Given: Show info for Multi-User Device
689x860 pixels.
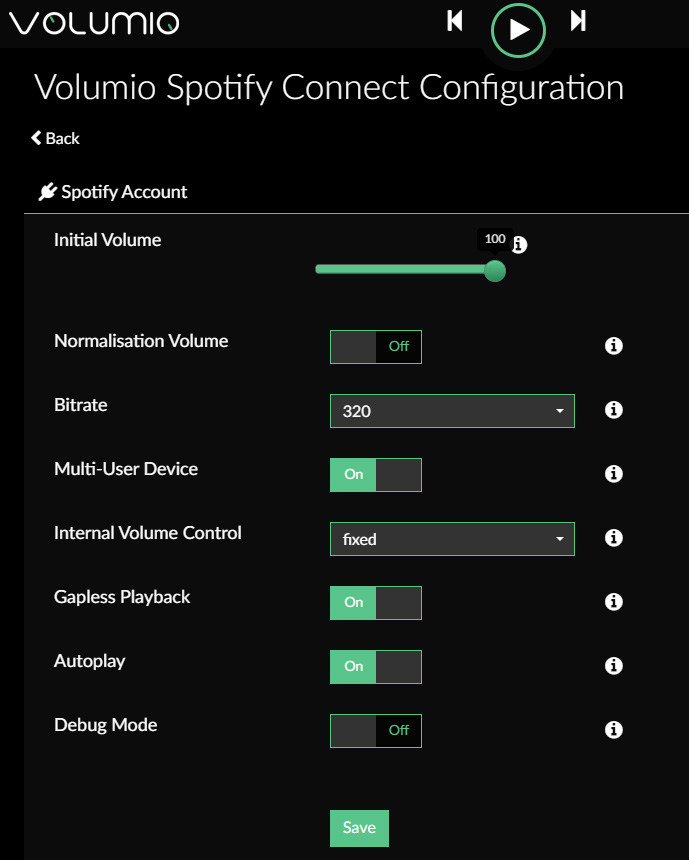Looking at the screenshot, I should point(613,474).
